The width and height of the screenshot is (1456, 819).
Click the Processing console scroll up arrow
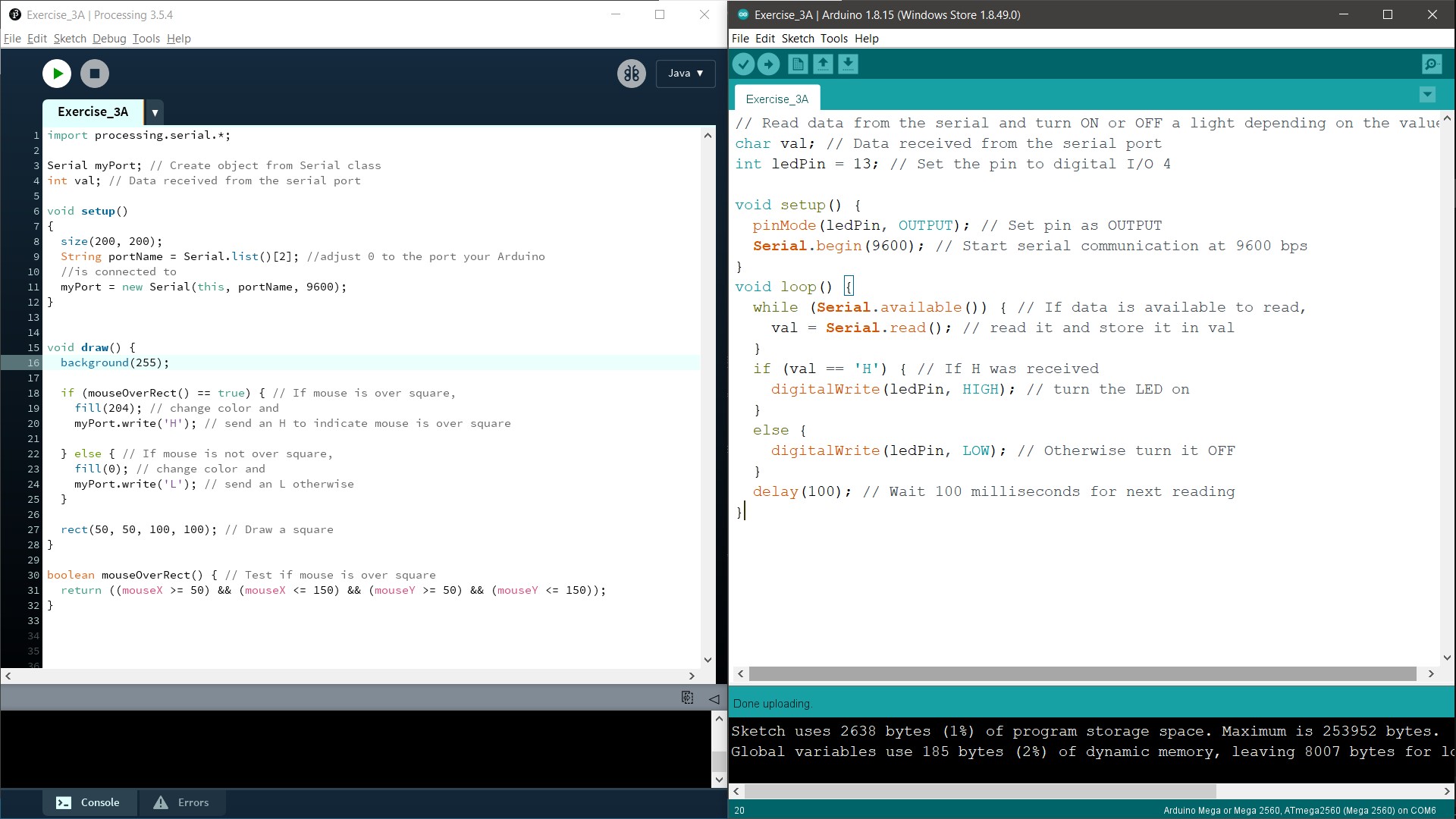719,718
